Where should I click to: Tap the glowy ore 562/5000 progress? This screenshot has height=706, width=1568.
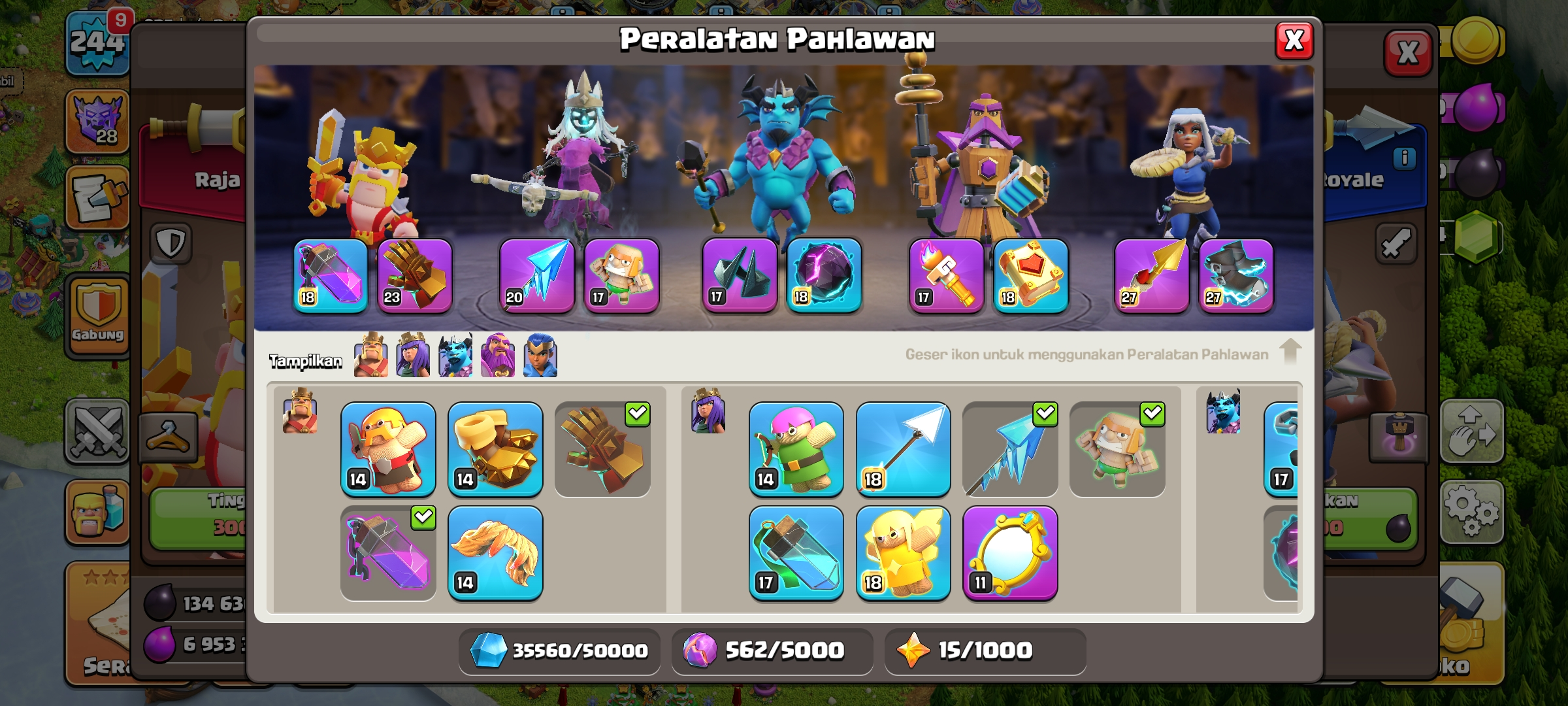click(772, 650)
